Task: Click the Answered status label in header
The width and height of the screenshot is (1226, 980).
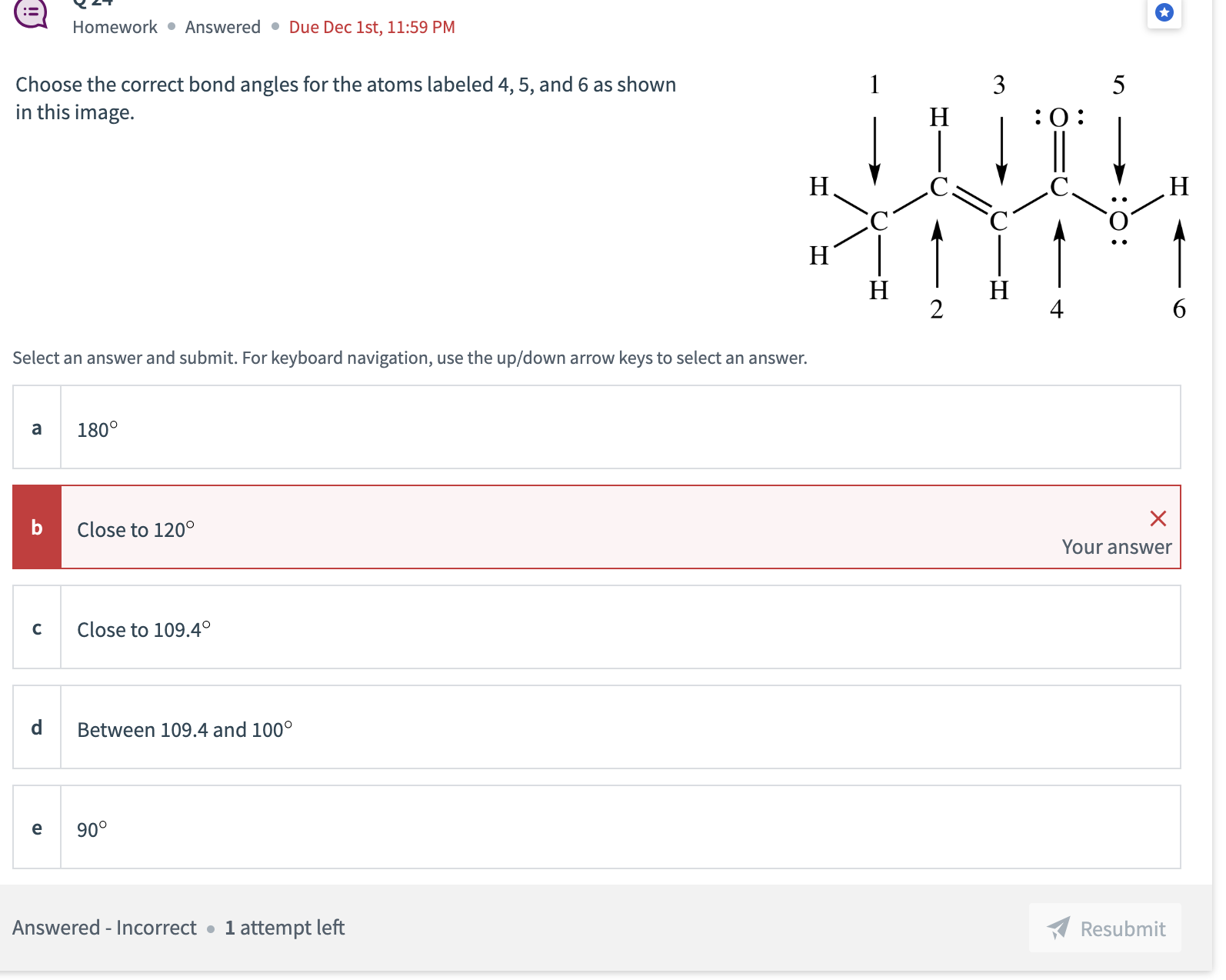Action: tap(223, 28)
